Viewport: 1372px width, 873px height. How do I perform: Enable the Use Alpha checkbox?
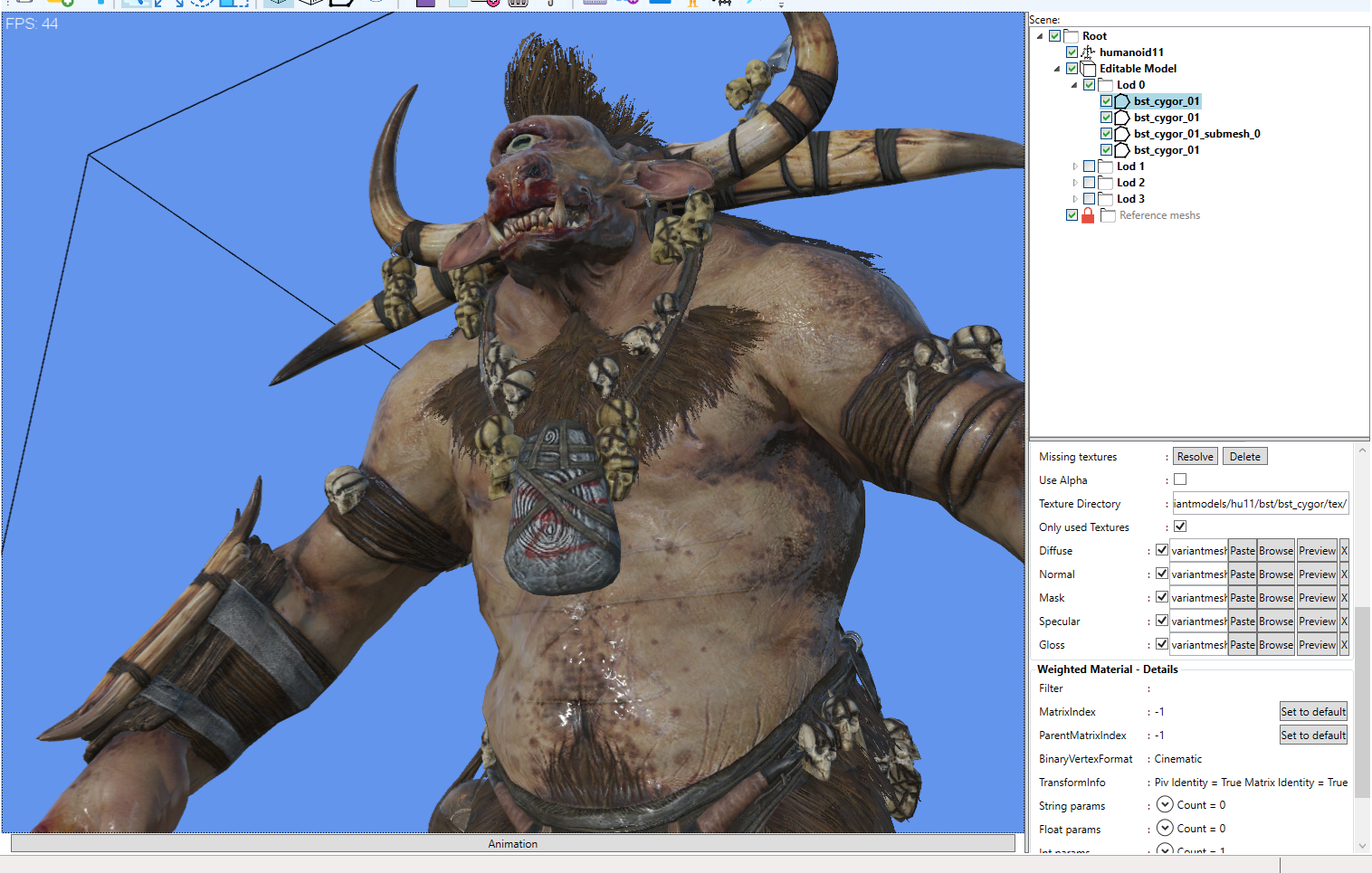[1180, 479]
